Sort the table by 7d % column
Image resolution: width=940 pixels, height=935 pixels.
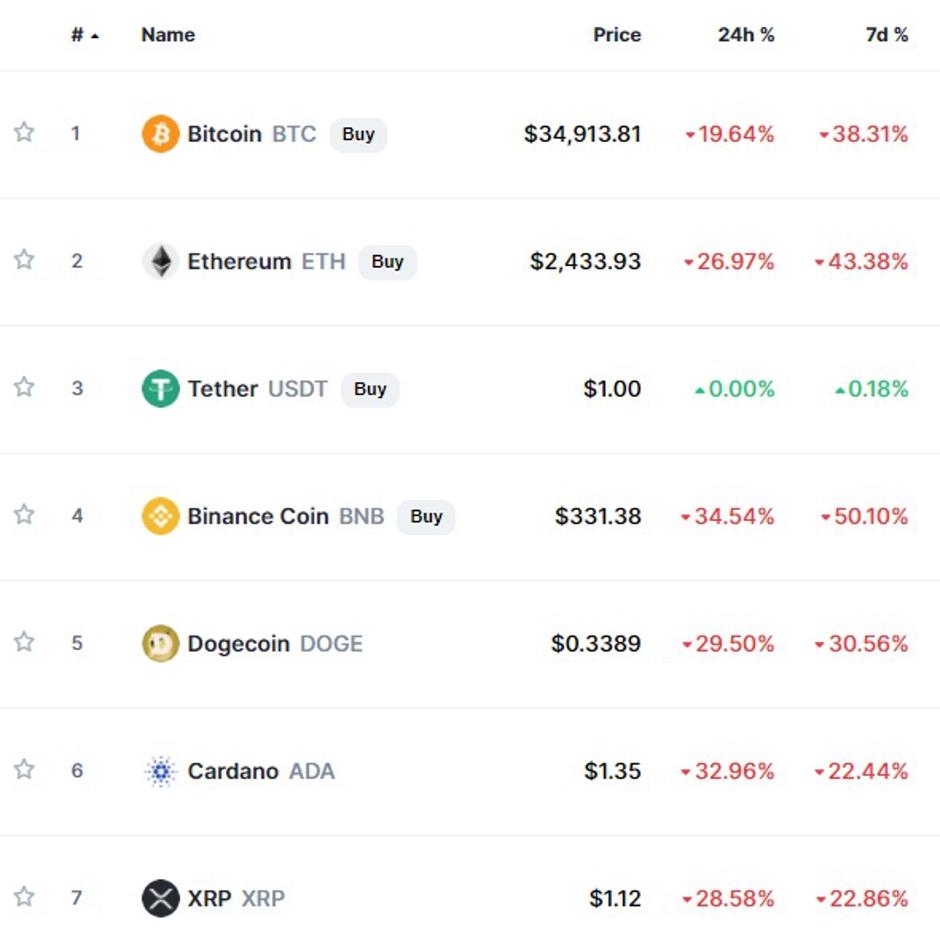tap(886, 35)
